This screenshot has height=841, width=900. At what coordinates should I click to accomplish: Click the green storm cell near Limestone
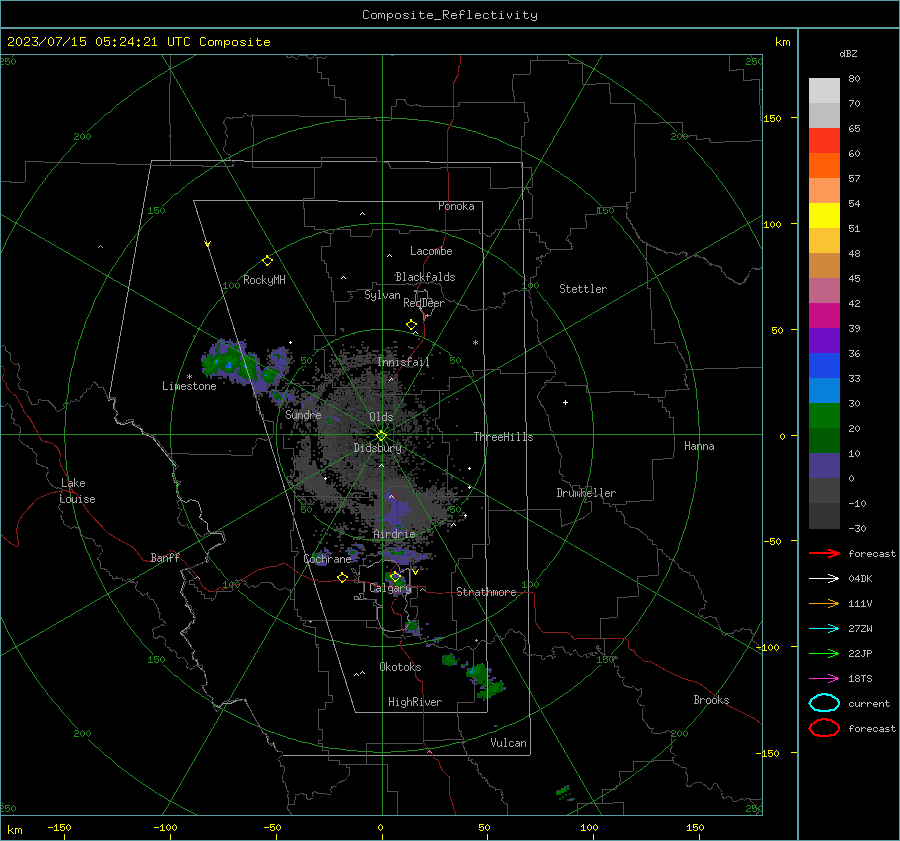click(228, 363)
